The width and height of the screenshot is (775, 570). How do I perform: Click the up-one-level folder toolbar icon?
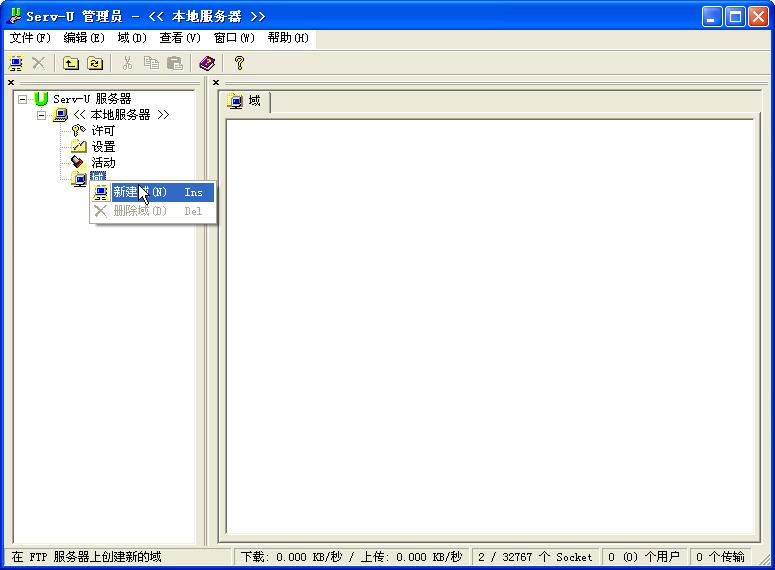coord(71,63)
